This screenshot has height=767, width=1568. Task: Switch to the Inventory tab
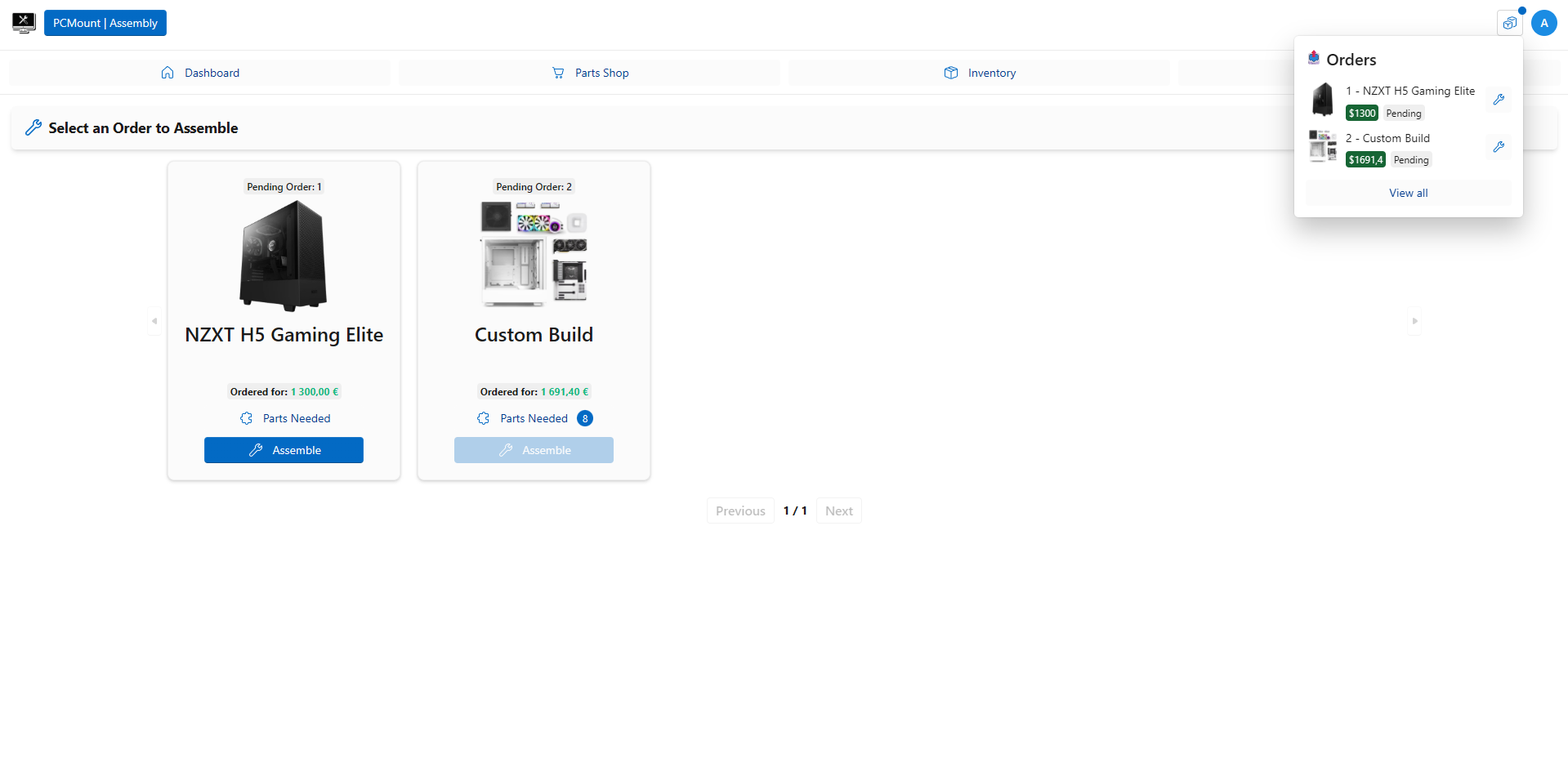point(979,73)
